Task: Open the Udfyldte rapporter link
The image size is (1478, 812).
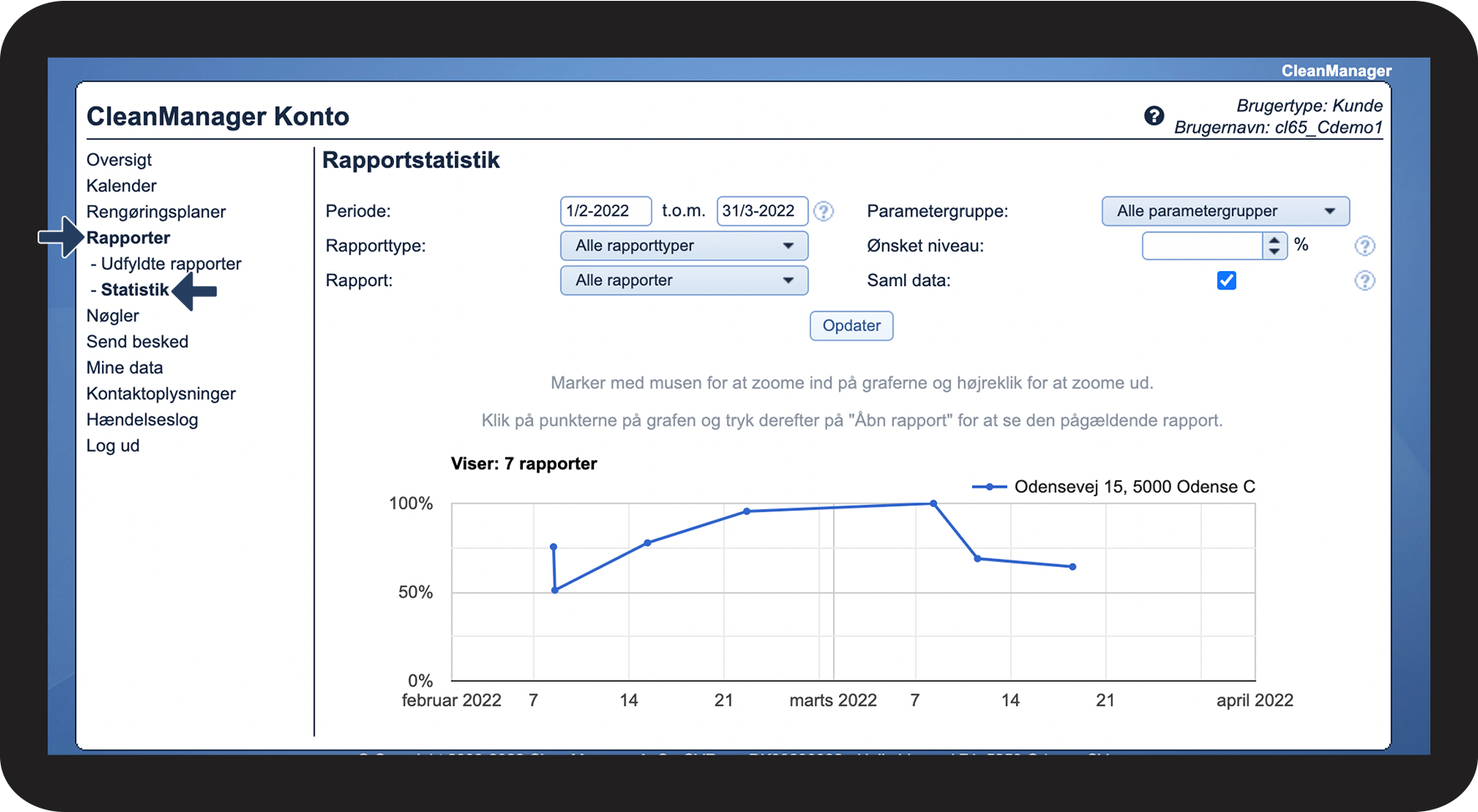Action: pos(171,264)
